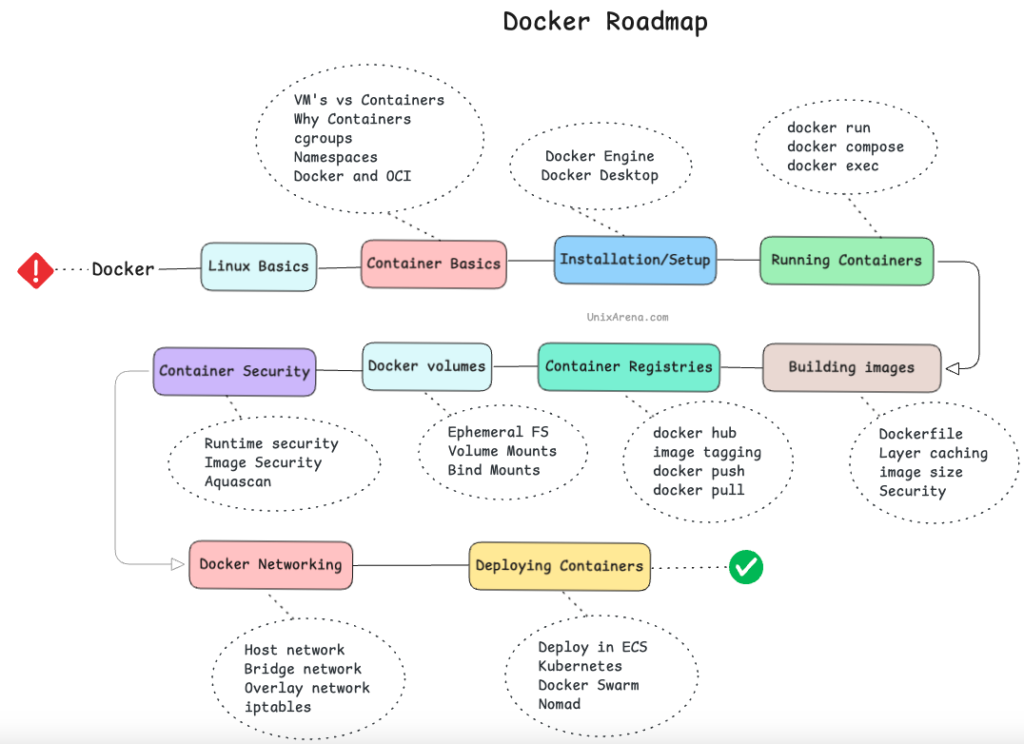Click the bubble mentioning Kubernetes and Nomad
This screenshot has width=1024, height=744.
coord(601,675)
